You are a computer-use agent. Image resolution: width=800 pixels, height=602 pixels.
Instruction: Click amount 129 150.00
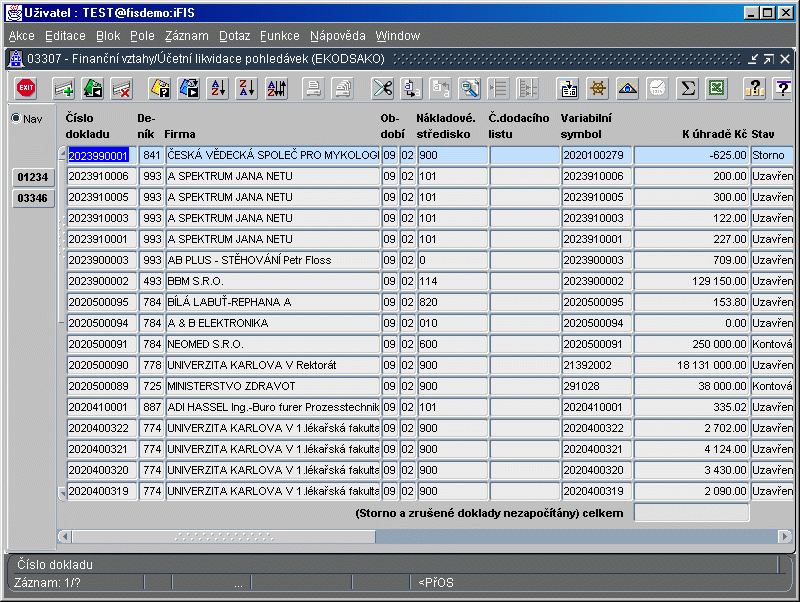point(691,281)
